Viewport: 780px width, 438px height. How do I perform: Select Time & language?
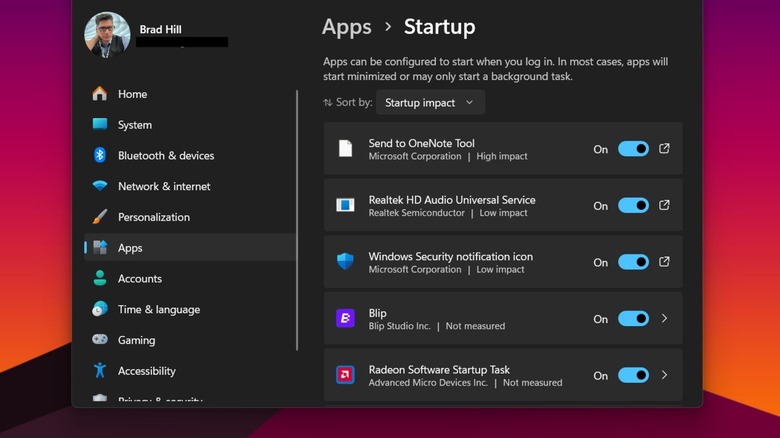[190, 309]
